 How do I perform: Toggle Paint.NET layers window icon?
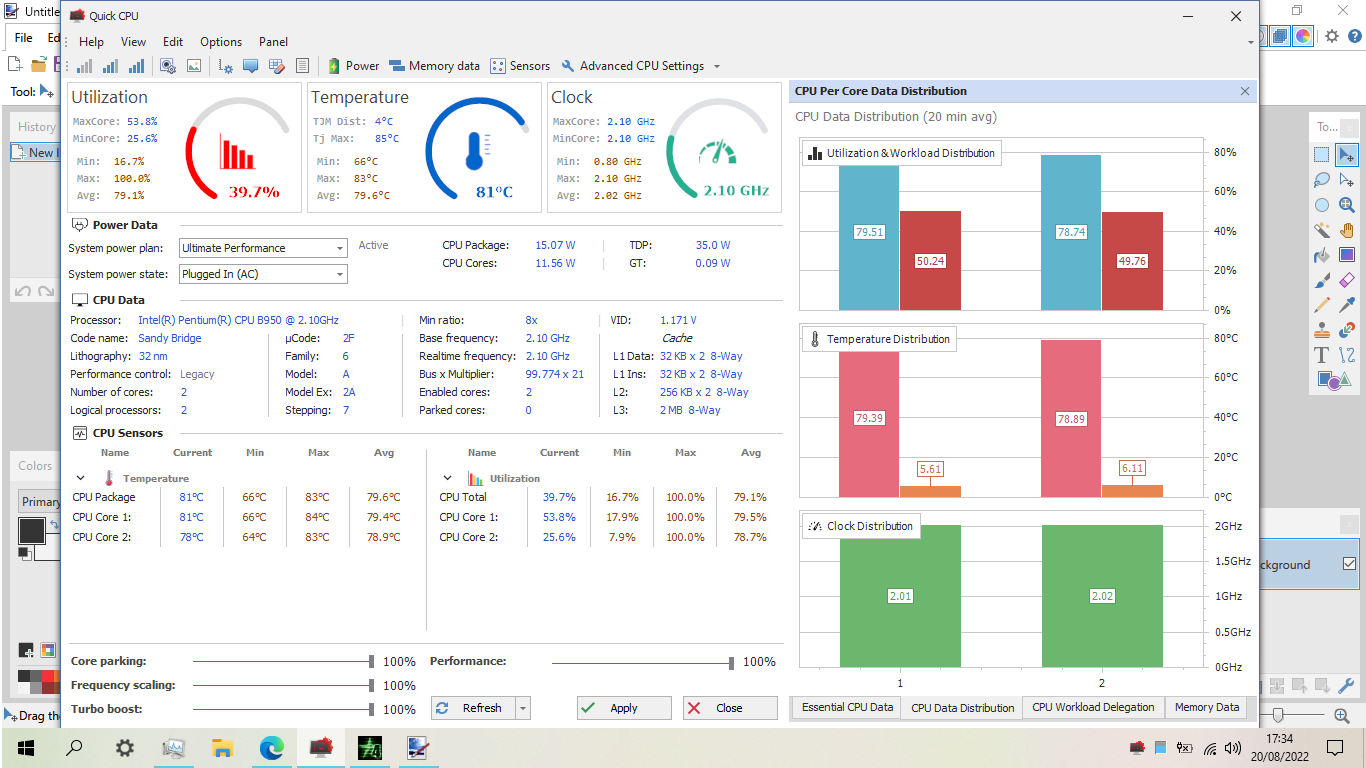tap(1280, 37)
